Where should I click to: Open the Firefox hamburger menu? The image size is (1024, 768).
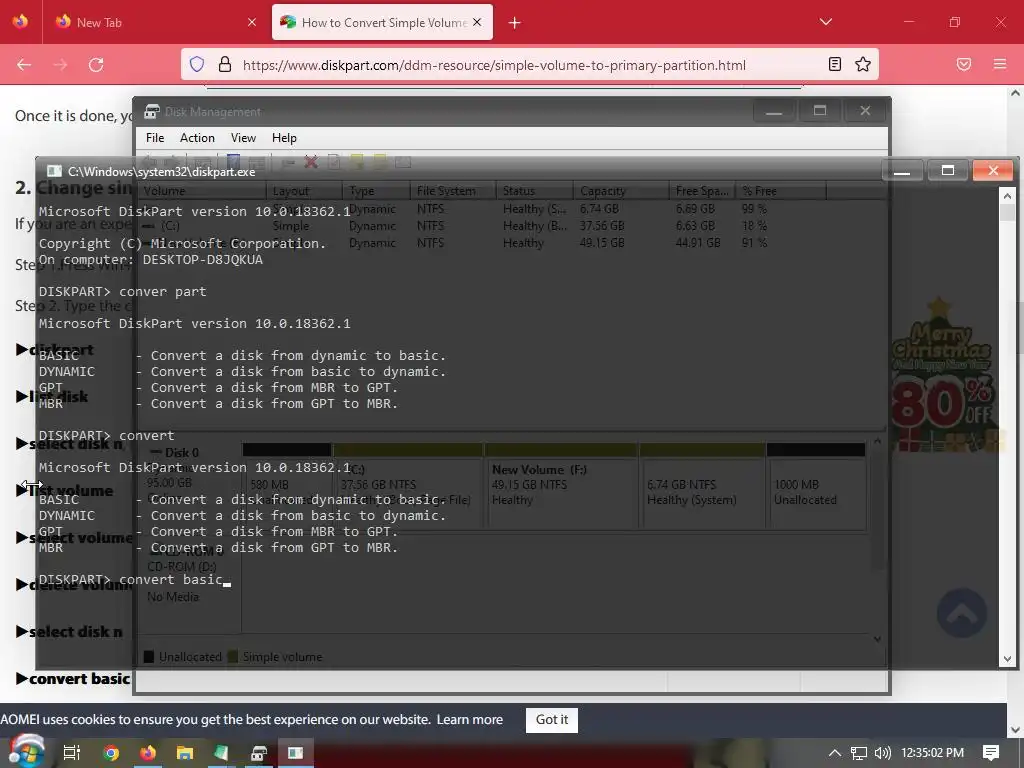1000,65
